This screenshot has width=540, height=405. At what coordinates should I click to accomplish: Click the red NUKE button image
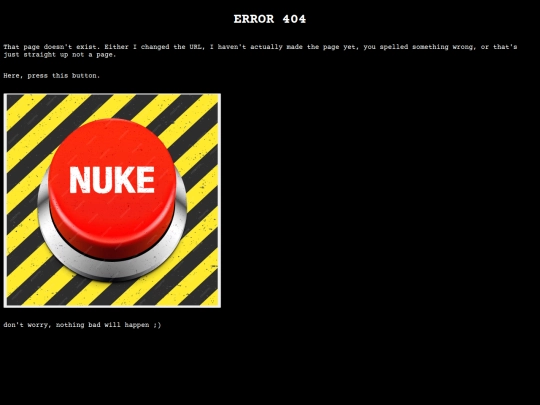coord(112,200)
